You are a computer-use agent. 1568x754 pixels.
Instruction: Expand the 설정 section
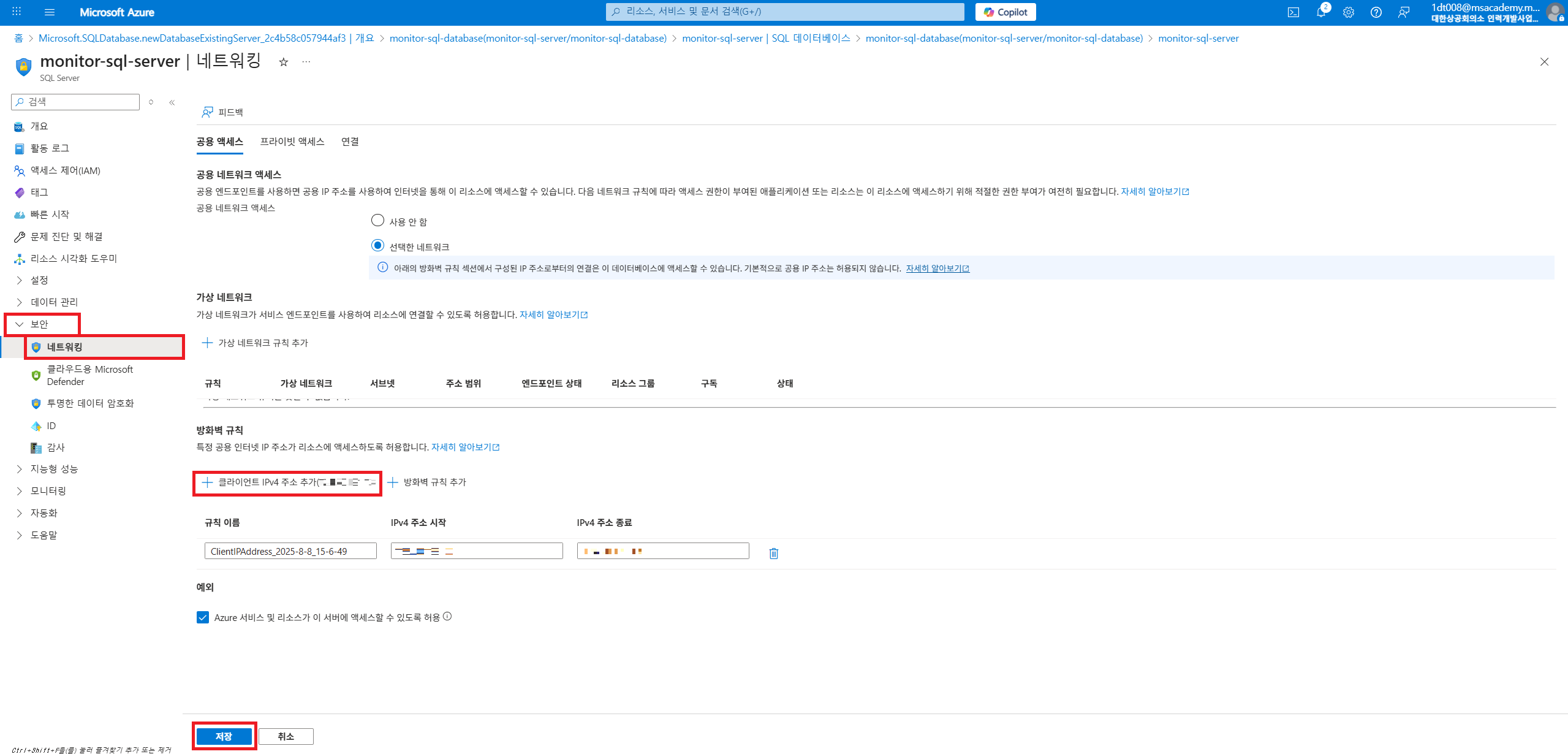pos(39,280)
